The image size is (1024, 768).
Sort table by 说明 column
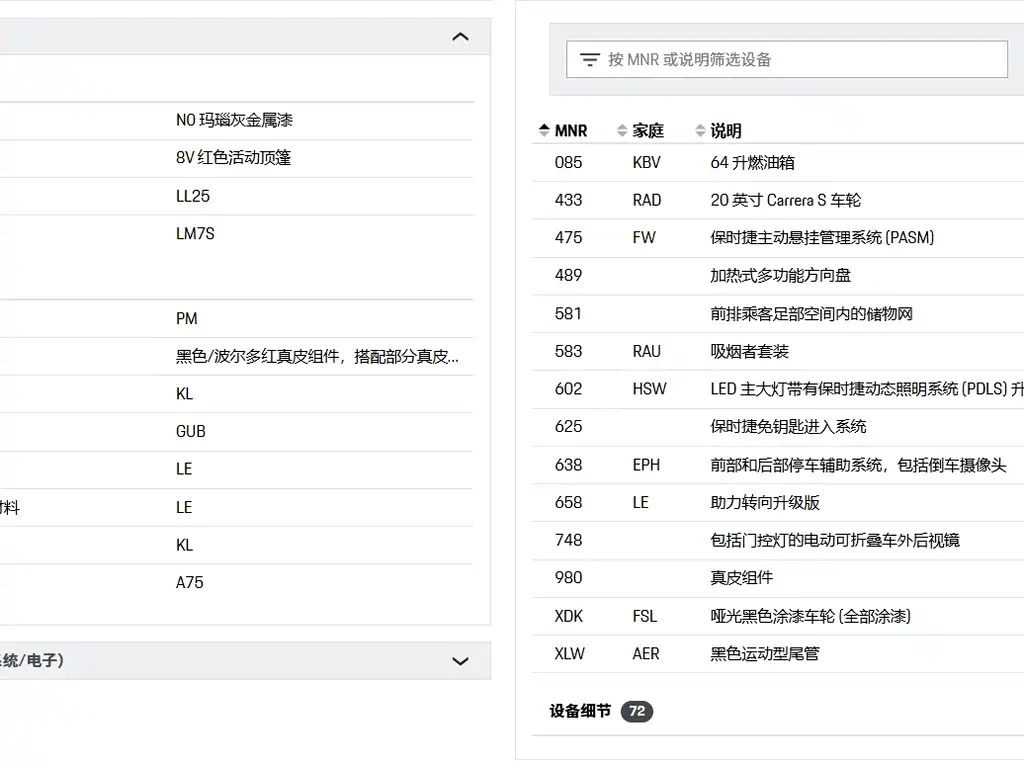(718, 131)
